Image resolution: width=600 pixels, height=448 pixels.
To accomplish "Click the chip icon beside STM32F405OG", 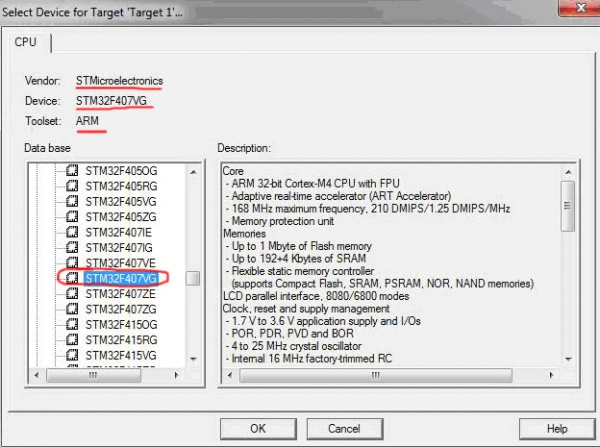I will click(72, 170).
